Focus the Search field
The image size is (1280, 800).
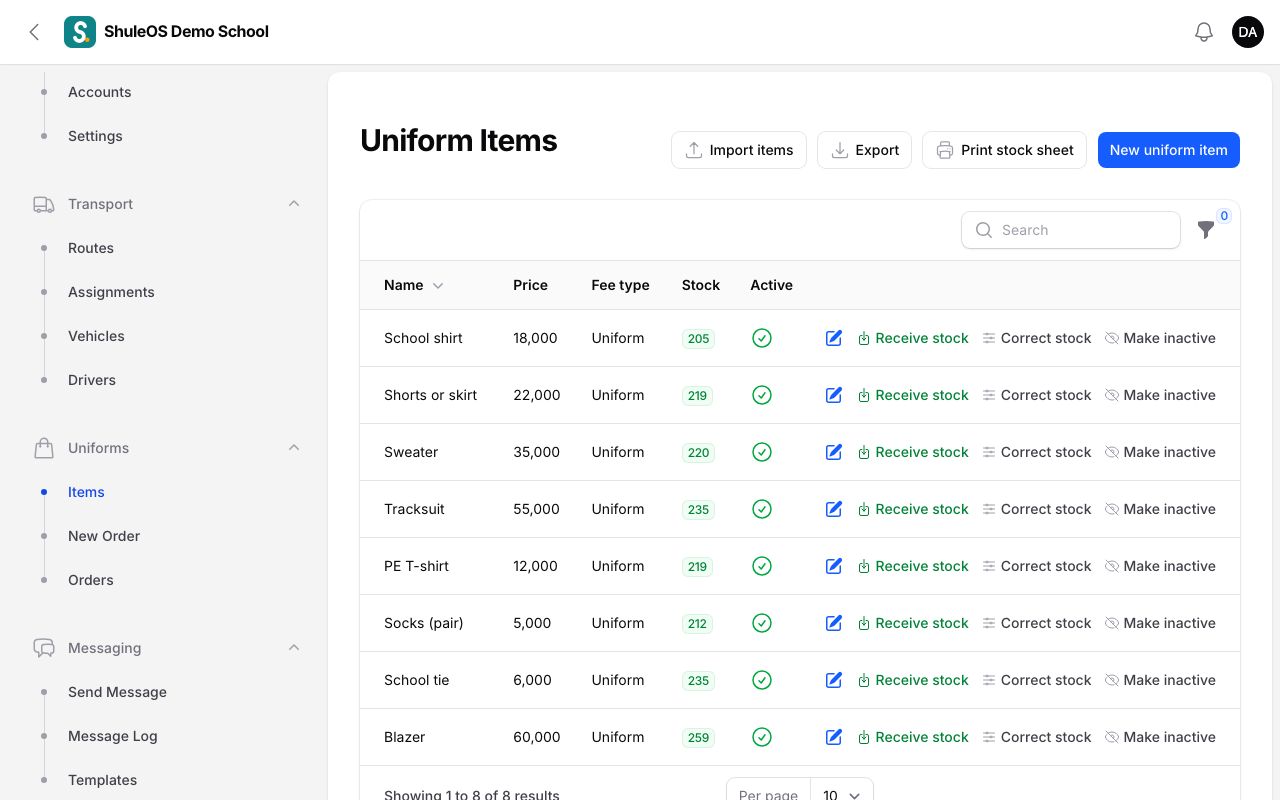click(x=1071, y=230)
